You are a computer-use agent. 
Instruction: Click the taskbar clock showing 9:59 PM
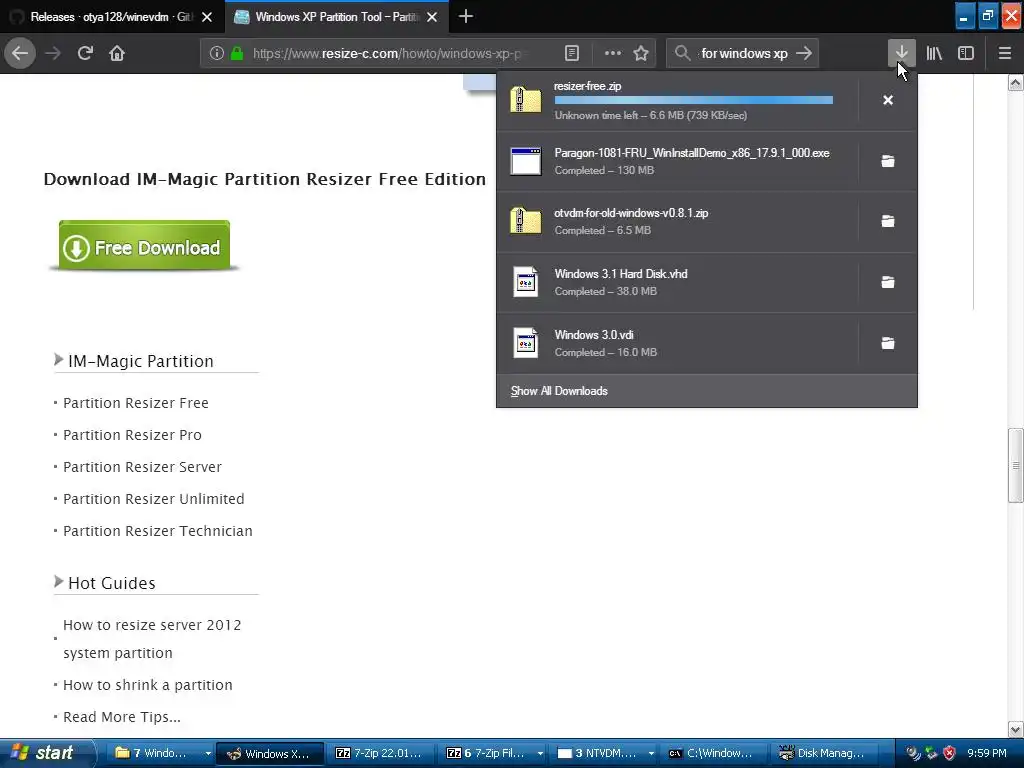(x=987, y=753)
